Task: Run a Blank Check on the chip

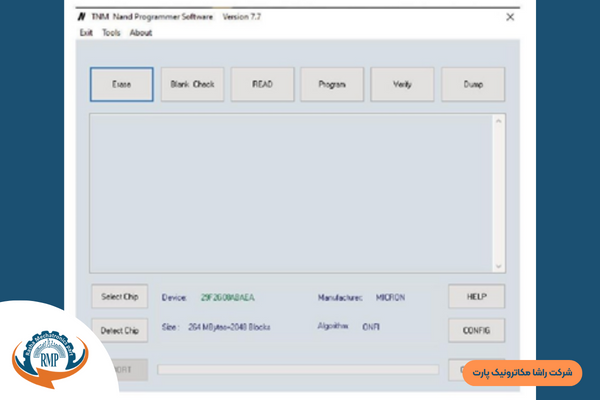Action: (x=192, y=85)
